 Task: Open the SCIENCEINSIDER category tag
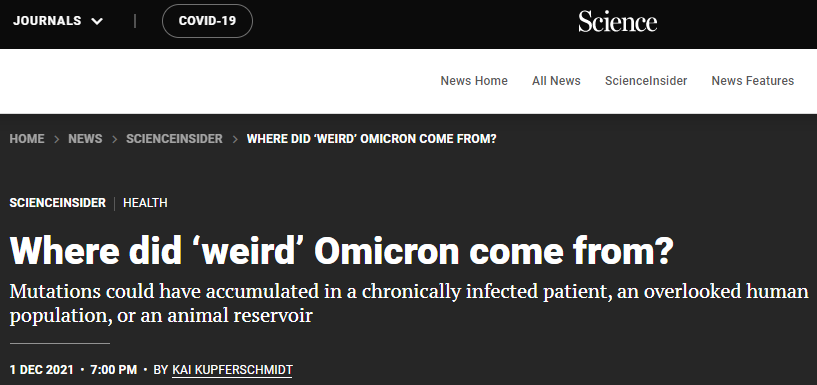(x=57, y=203)
